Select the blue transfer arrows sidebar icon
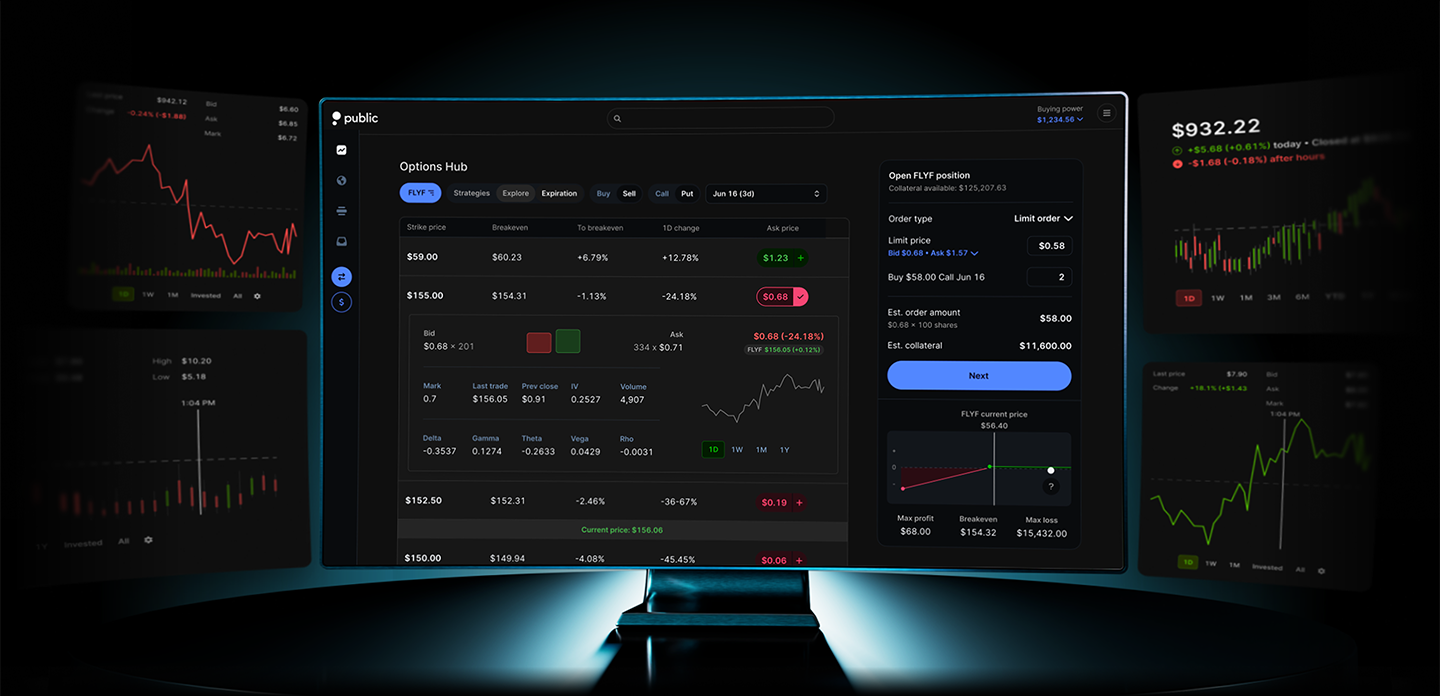 pos(342,276)
